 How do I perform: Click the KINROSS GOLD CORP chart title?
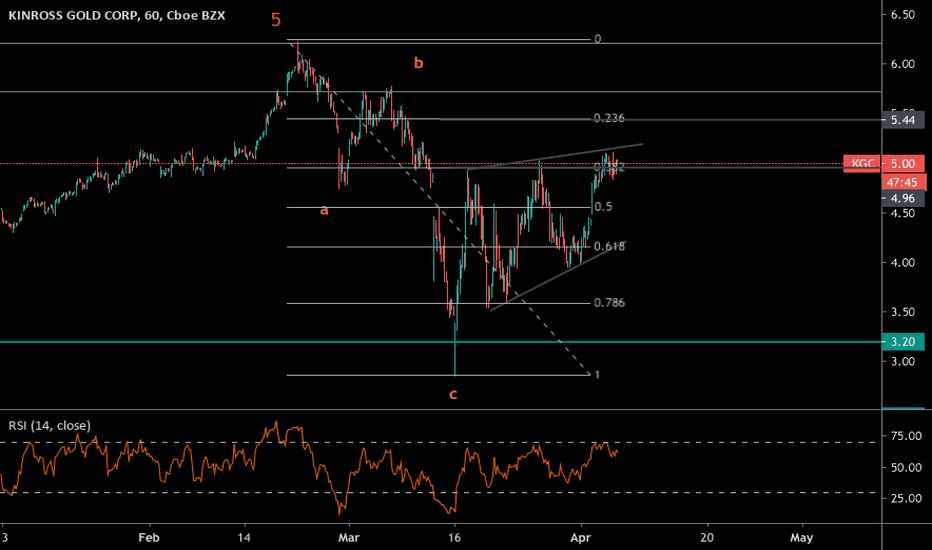pyautogui.click(x=116, y=15)
